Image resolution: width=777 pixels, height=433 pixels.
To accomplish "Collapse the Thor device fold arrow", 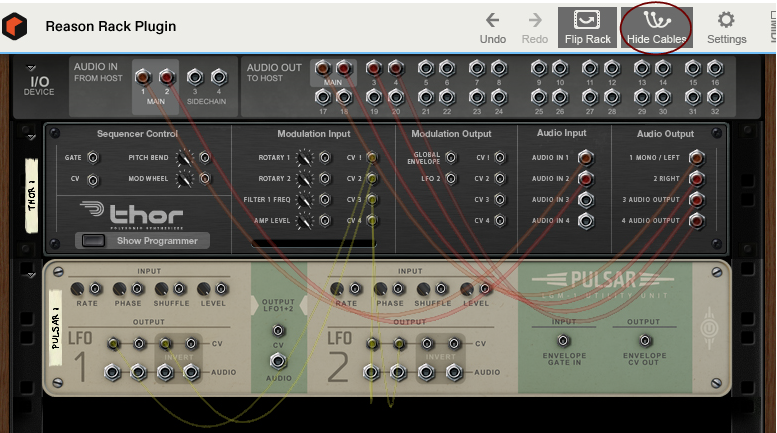I will pyautogui.click(x=31, y=137).
